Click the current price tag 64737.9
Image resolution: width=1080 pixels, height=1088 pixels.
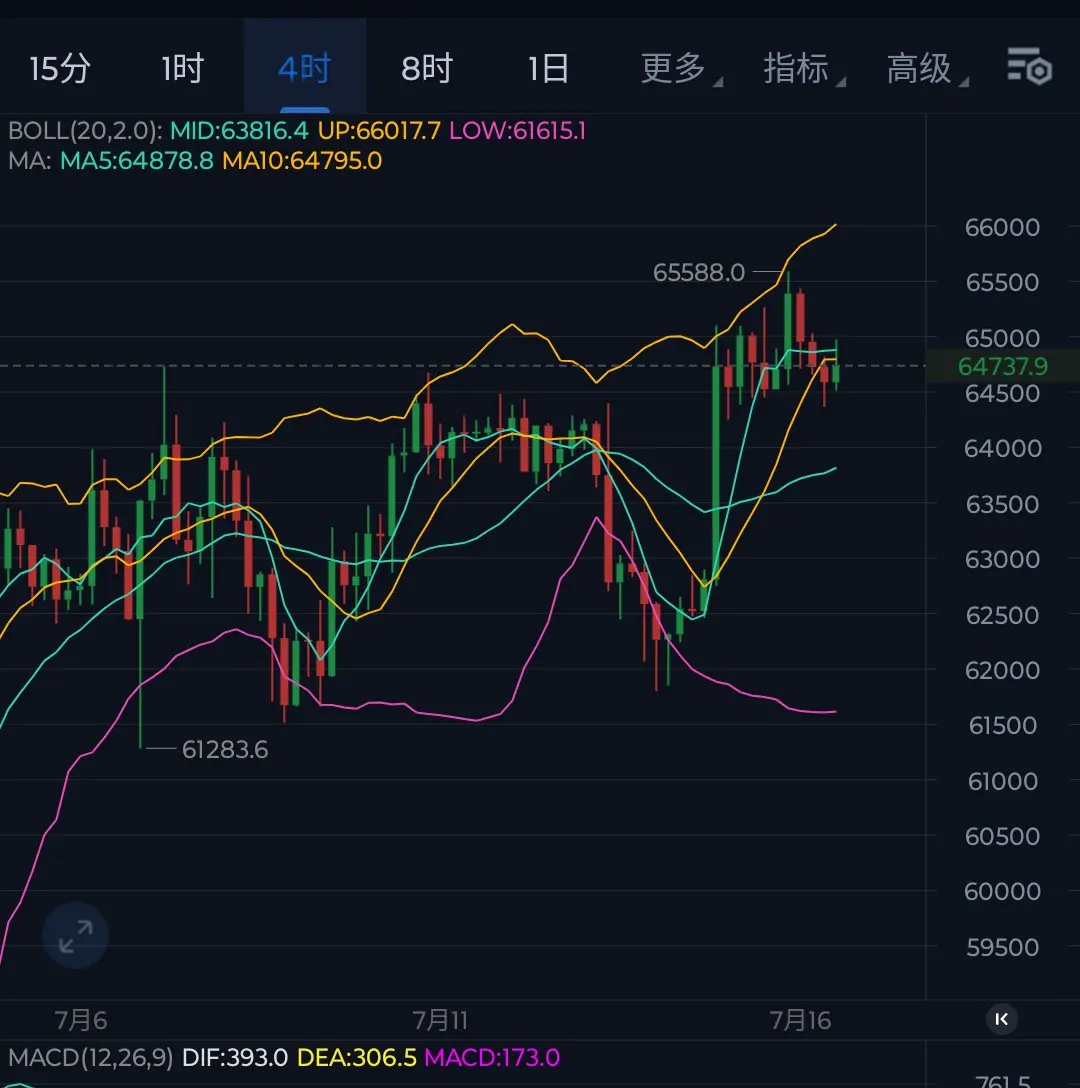coord(1002,366)
